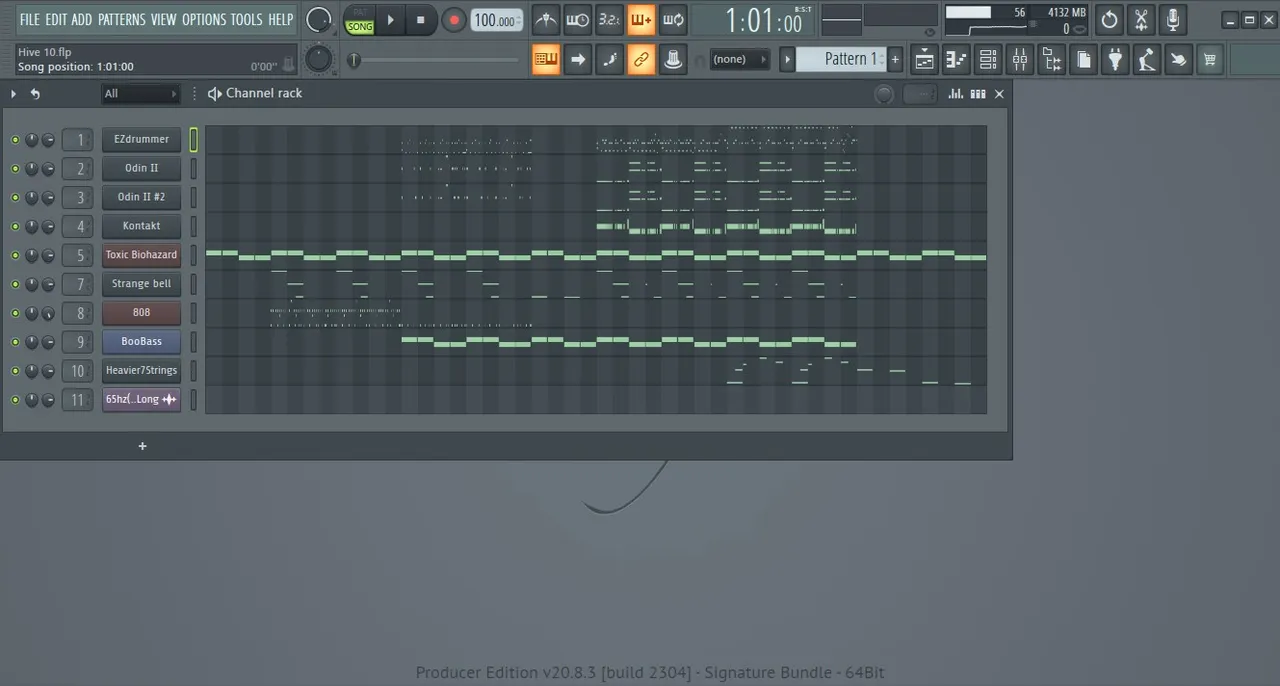
Task: Click the tempo 100.000 field
Action: tap(497, 20)
